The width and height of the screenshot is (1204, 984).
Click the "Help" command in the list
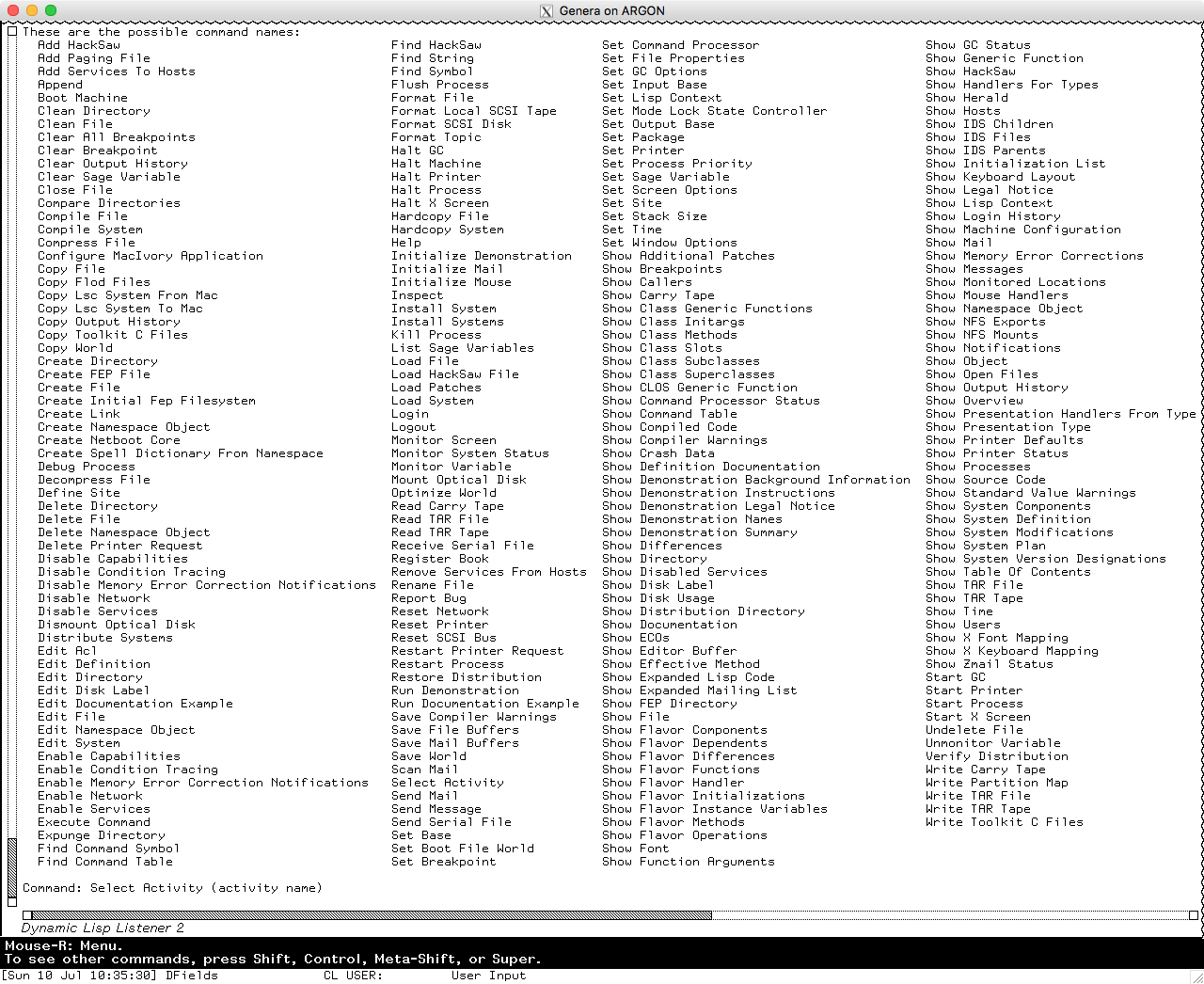click(405, 242)
